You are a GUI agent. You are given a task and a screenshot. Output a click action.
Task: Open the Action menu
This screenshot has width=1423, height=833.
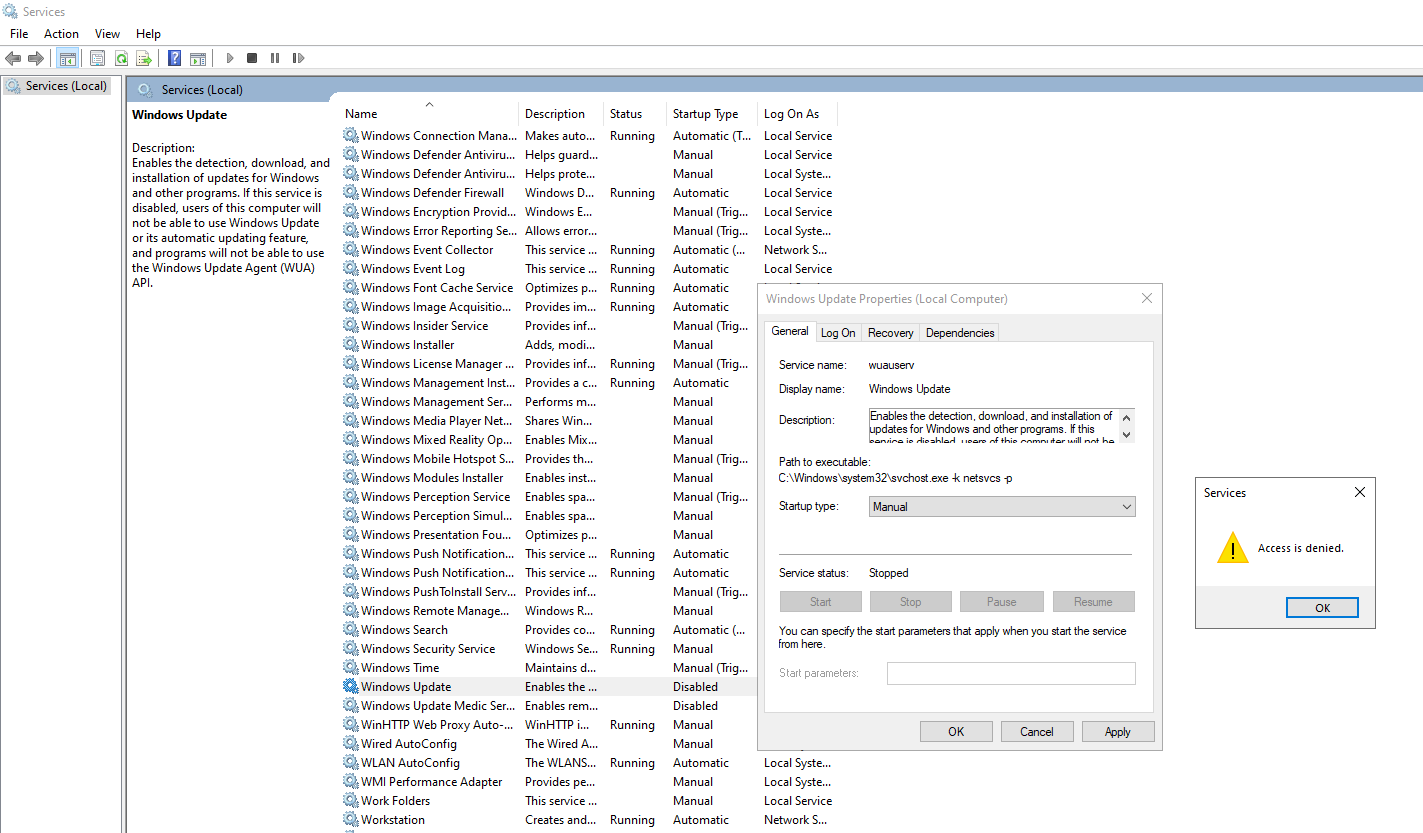[61, 34]
